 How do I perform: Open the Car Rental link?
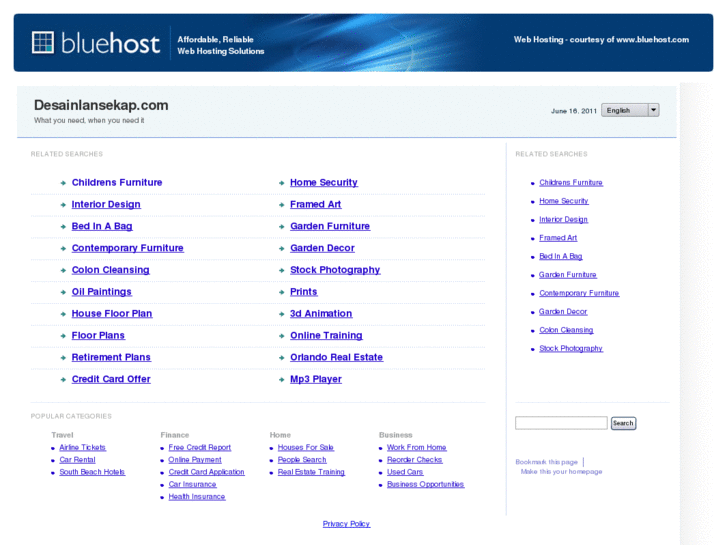pyautogui.click(x=77, y=460)
